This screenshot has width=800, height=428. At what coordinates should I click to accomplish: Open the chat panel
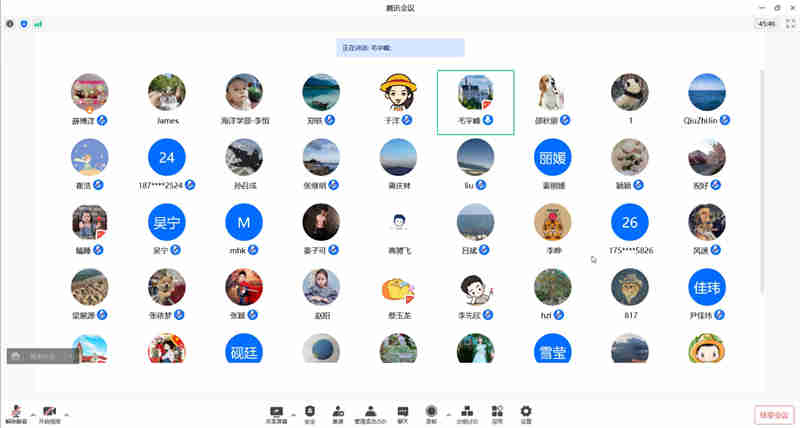pos(402,412)
